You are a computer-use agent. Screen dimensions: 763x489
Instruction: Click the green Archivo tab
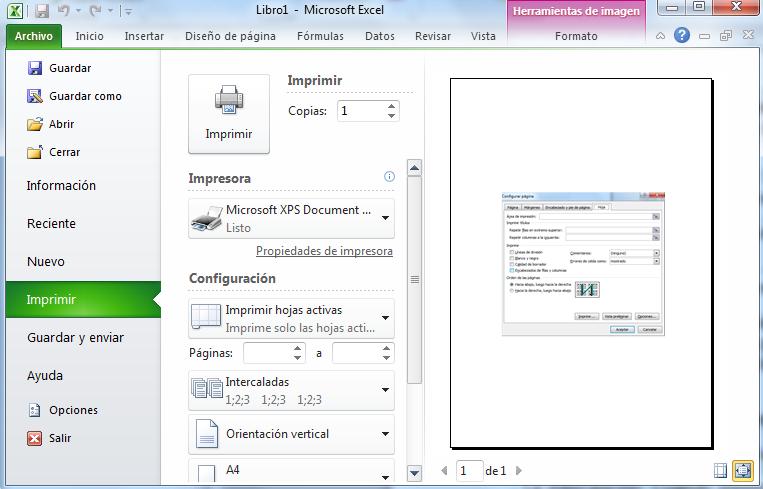pos(34,36)
